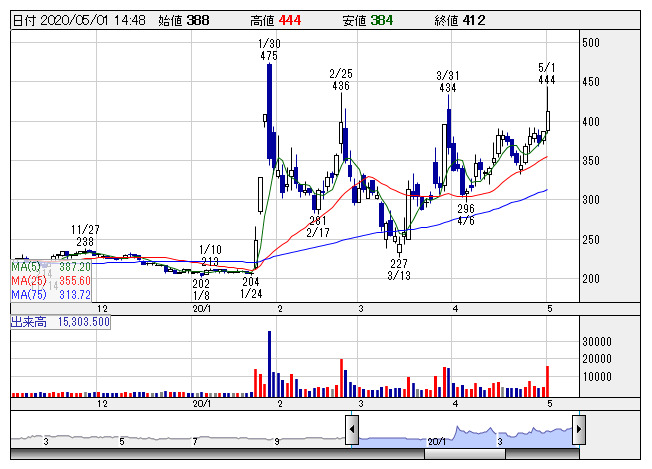Click the tallest blue volume bar
The image size is (652, 469).
coord(269,364)
